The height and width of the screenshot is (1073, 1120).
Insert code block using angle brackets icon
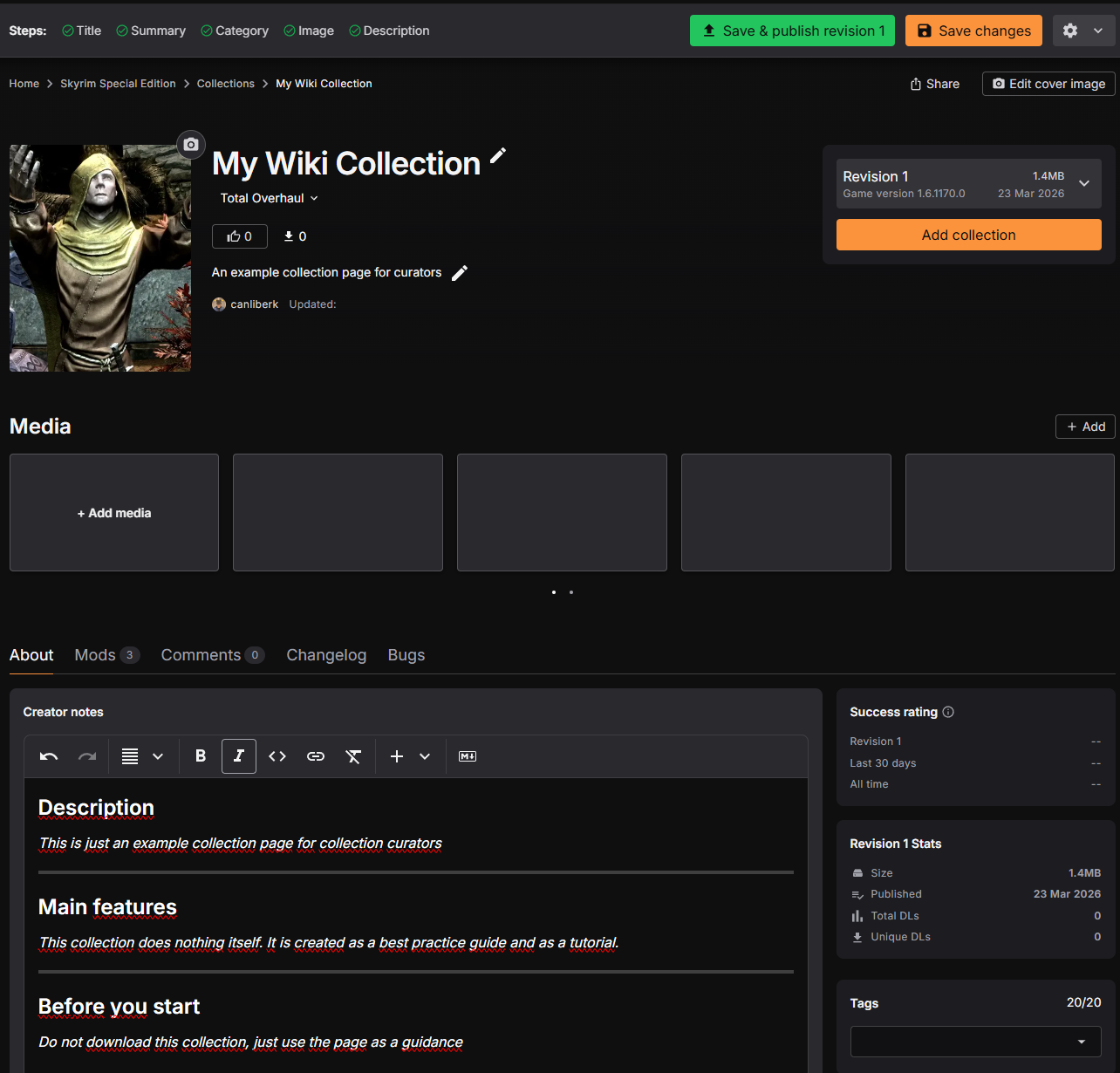[277, 756]
